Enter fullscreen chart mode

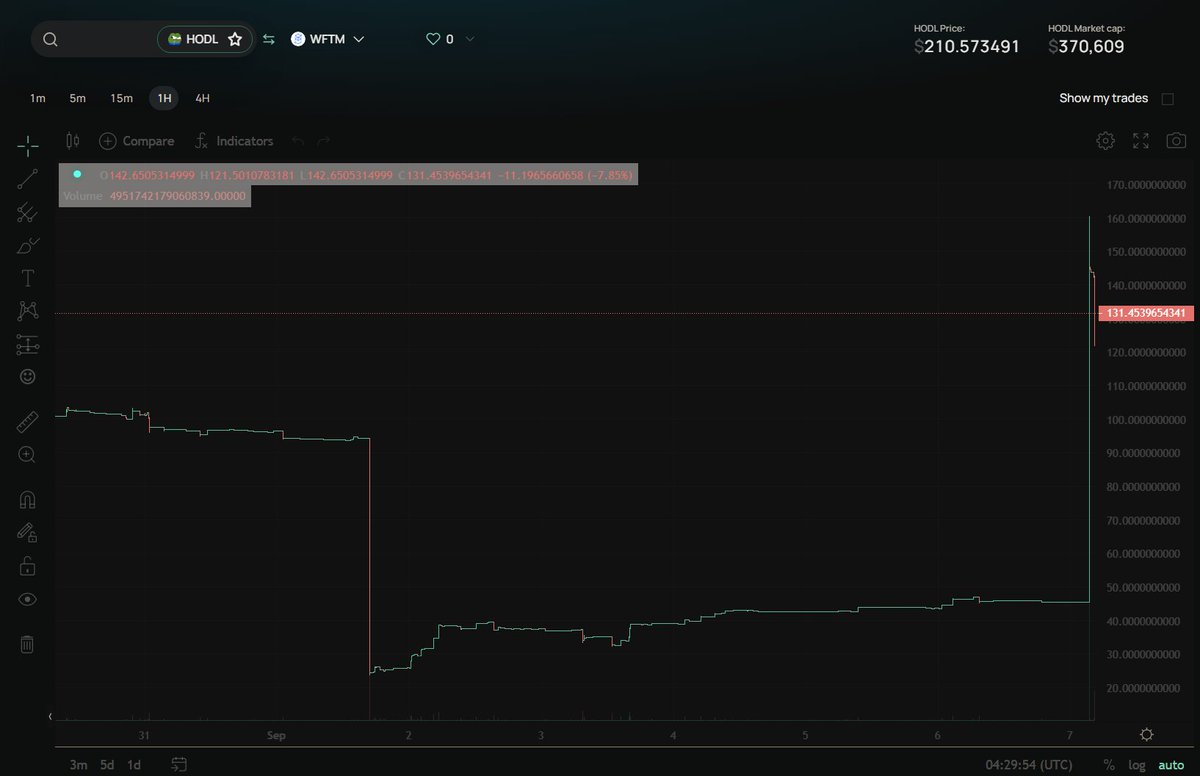click(1140, 141)
